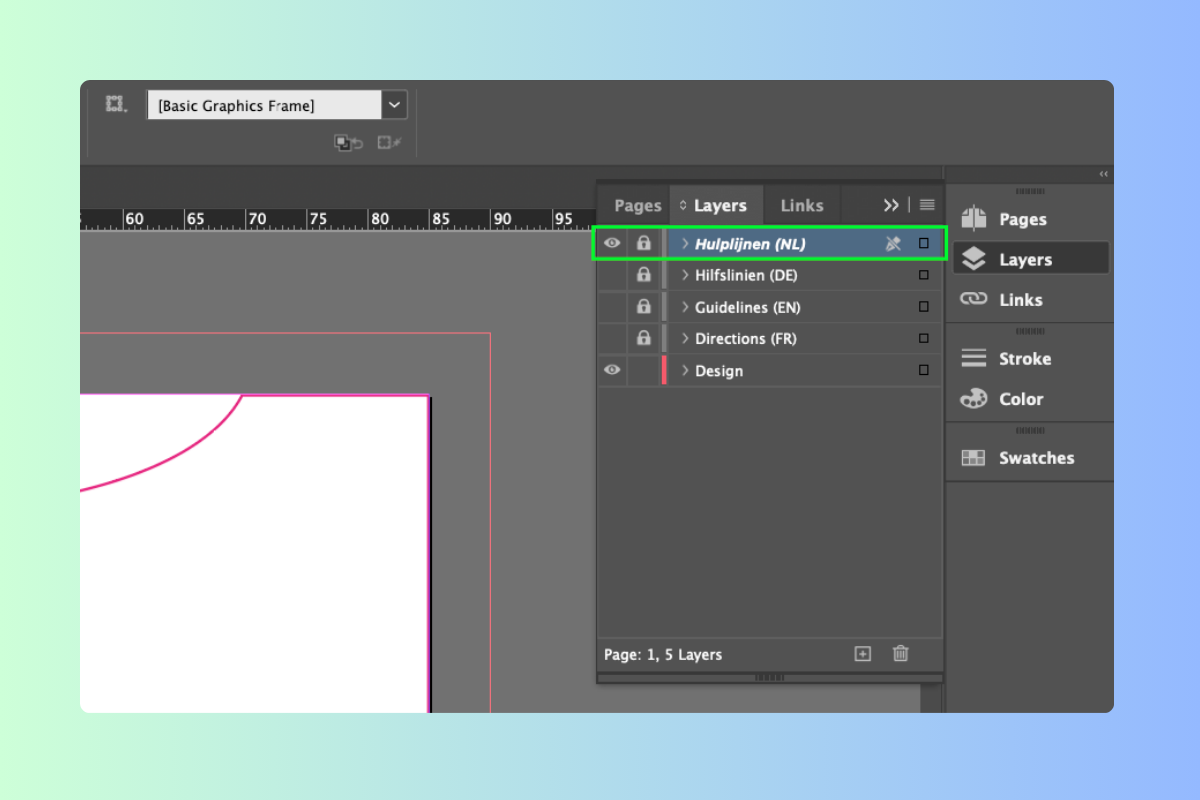The image size is (1200, 800).
Task: Switch to the Links tab in the panel
Action: coord(802,205)
